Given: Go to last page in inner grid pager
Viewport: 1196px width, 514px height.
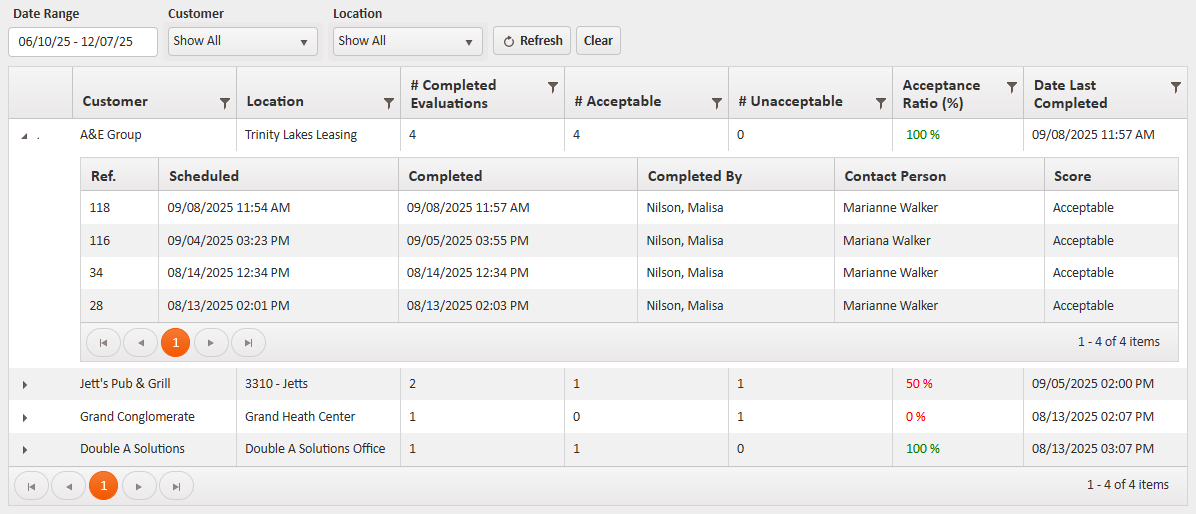Looking at the screenshot, I should [x=248, y=342].
